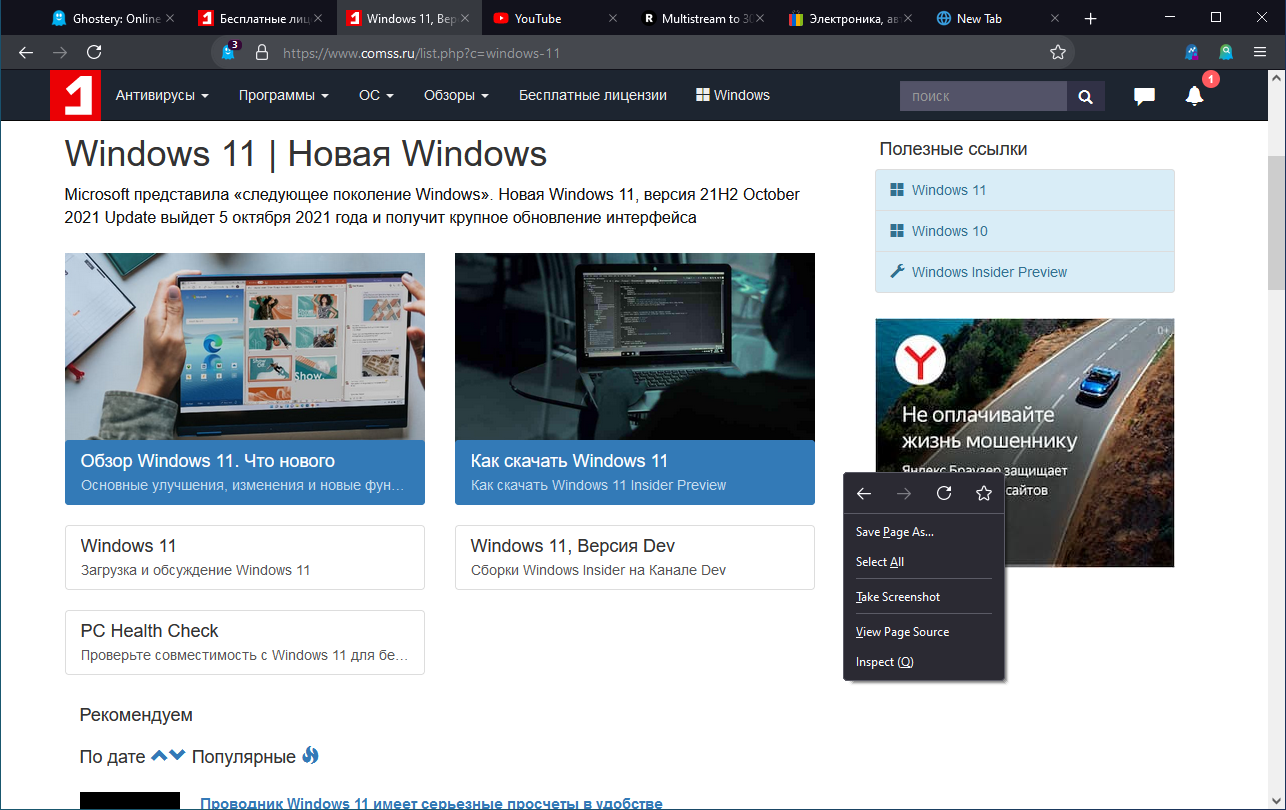The image size is (1286, 810).
Task: Click the По дате sort label
Action: [113, 757]
